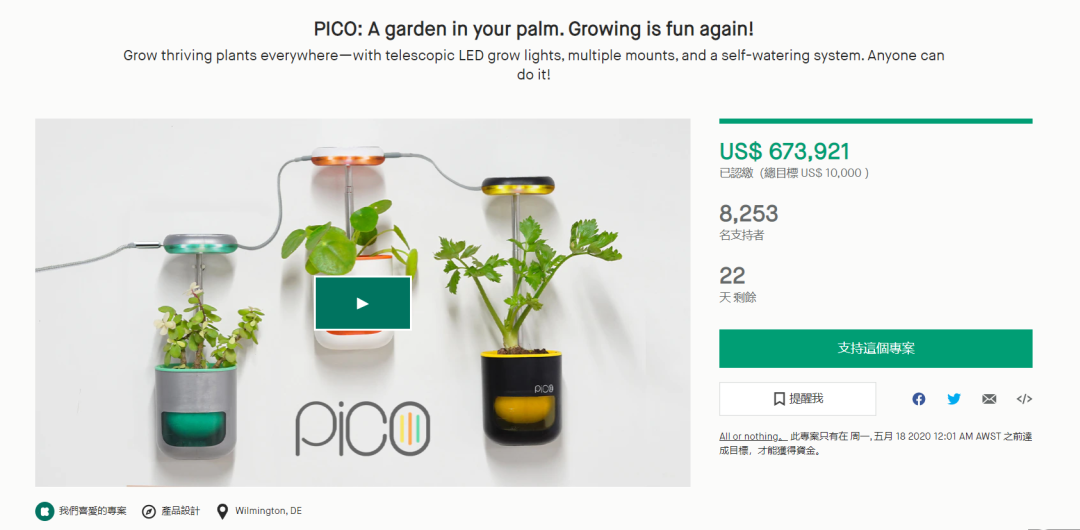Click the 支持這個專案 button

click(x=875, y=349)
